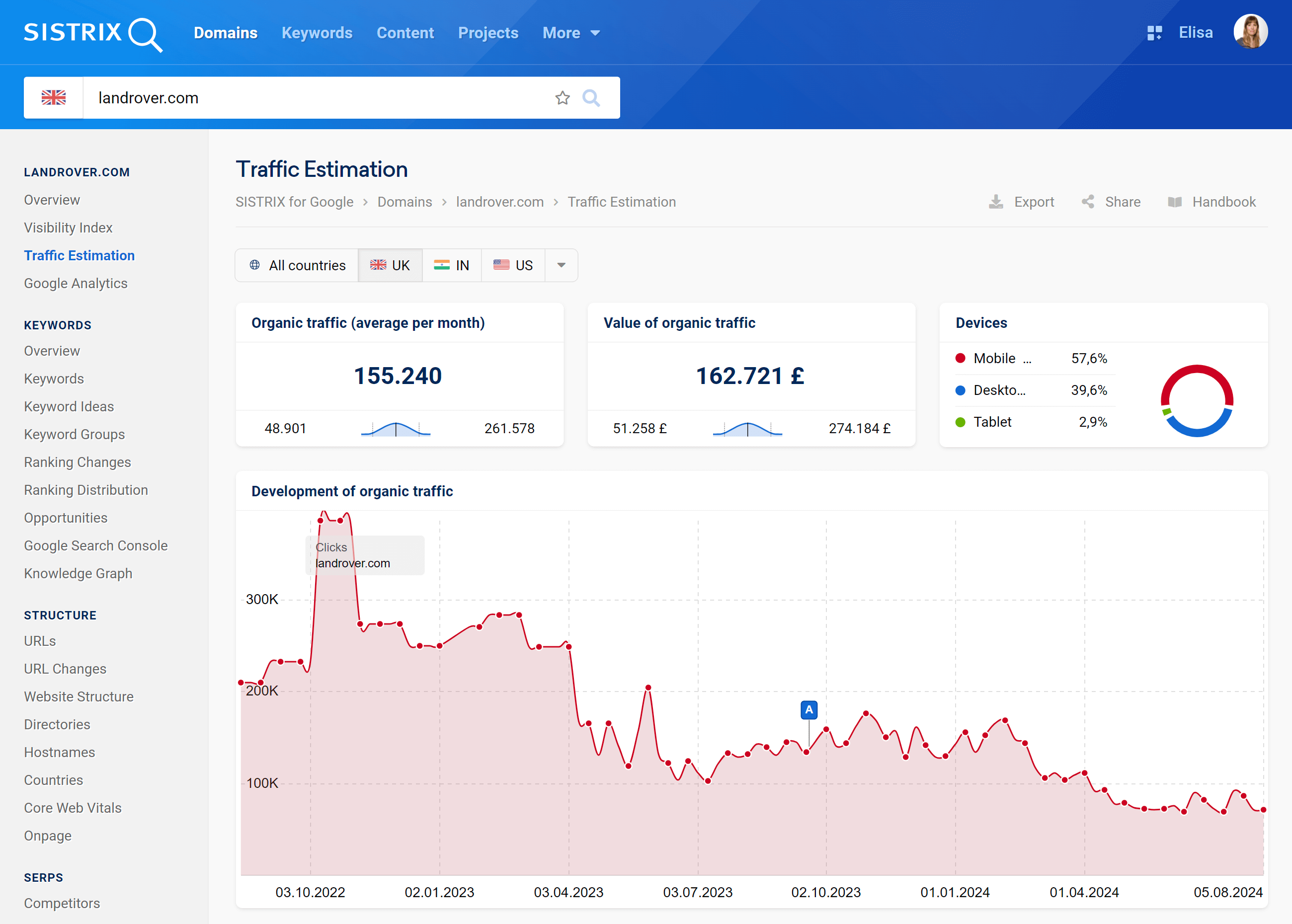Image resolution: width=1292 pixels, height=924 pixels.
Task: Click the Mobile red legend dot
Action: click(960, 359)
